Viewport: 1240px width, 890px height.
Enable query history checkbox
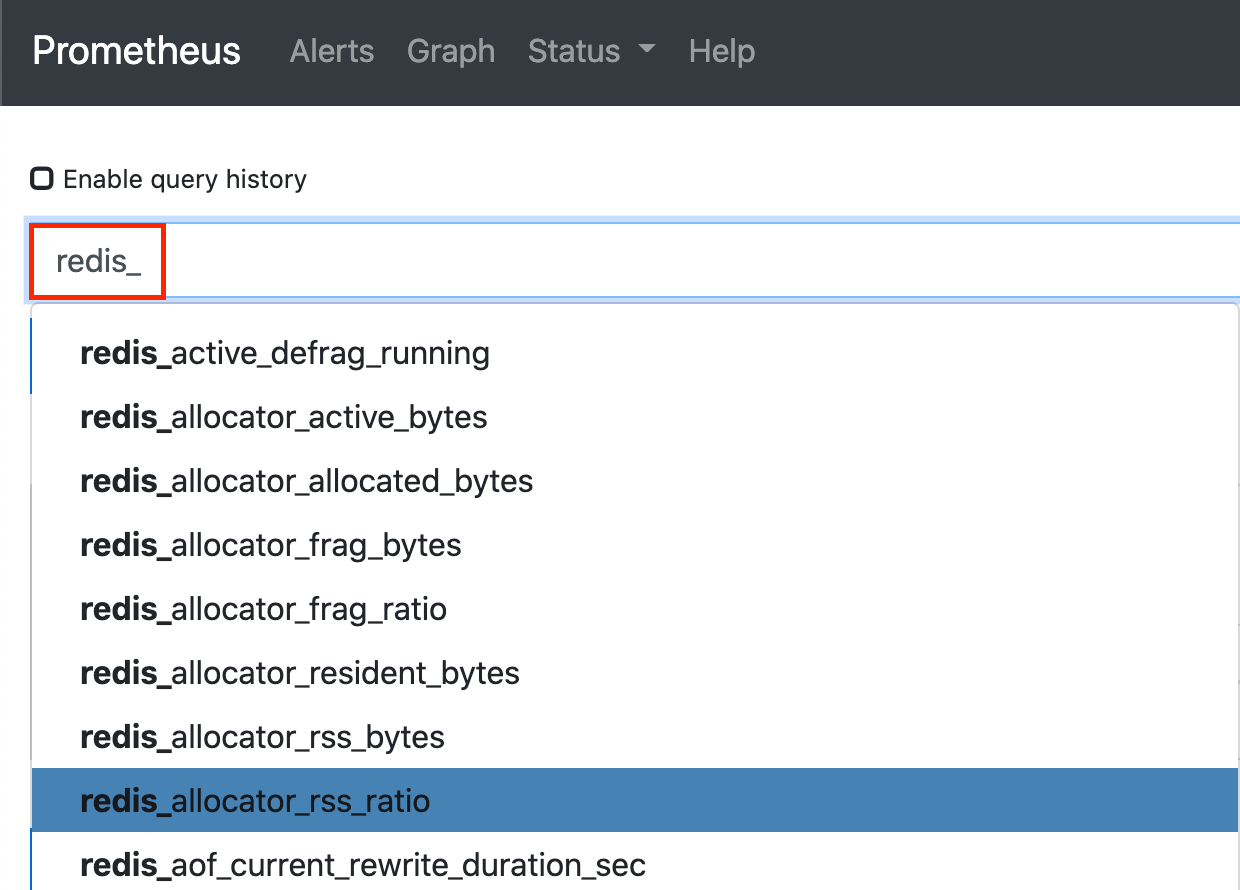(x=41, y=179)
